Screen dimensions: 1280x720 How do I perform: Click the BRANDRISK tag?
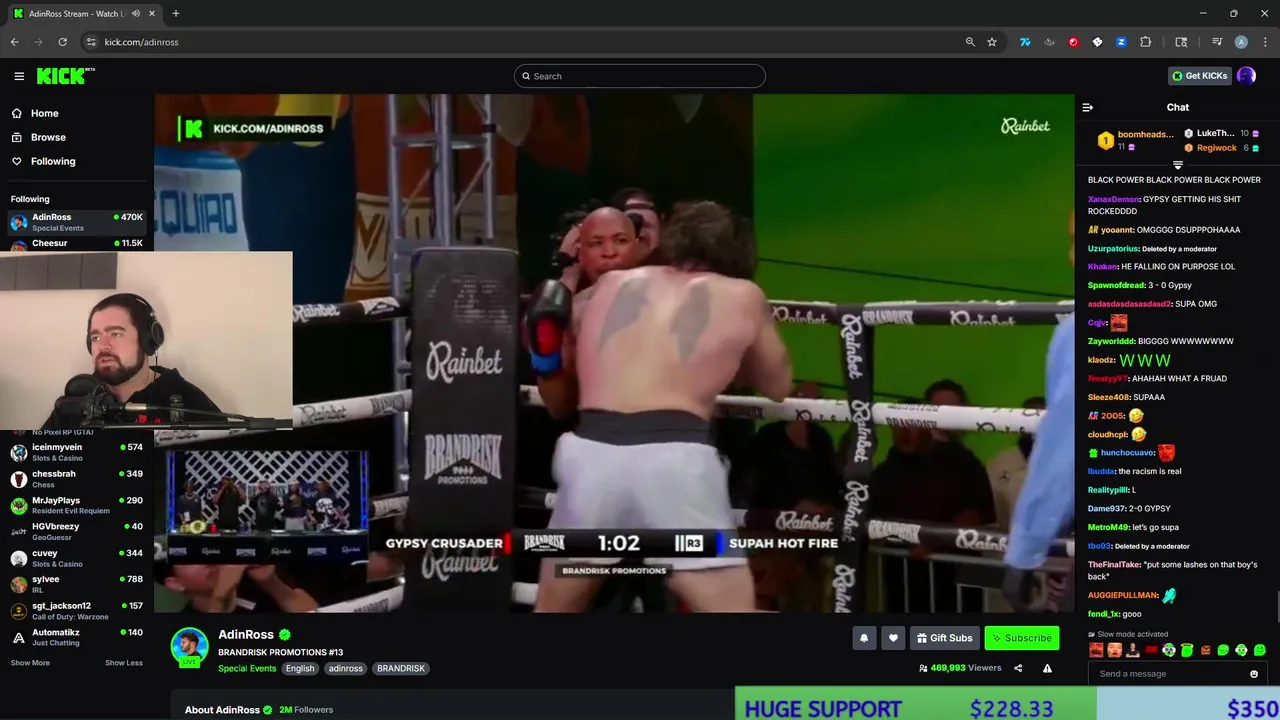(x=401, y=668)
